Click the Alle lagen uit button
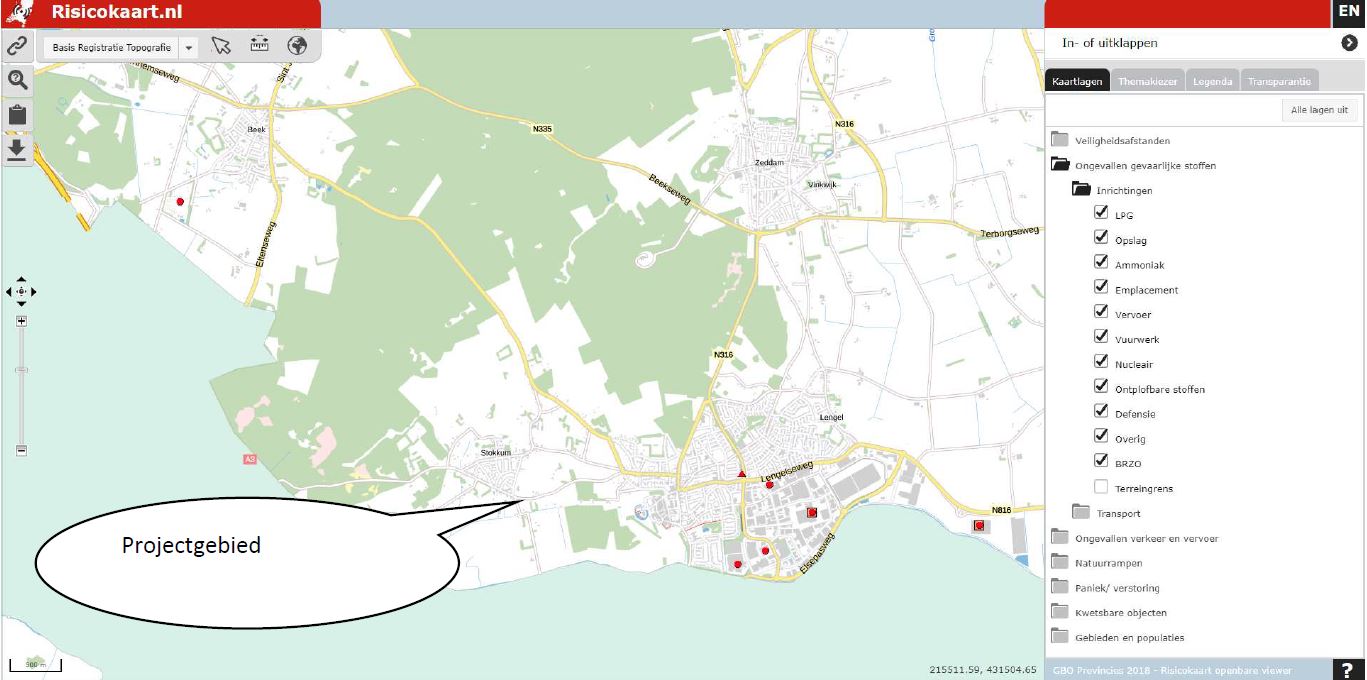The image size is (1367, 680). click(1319, 110)
